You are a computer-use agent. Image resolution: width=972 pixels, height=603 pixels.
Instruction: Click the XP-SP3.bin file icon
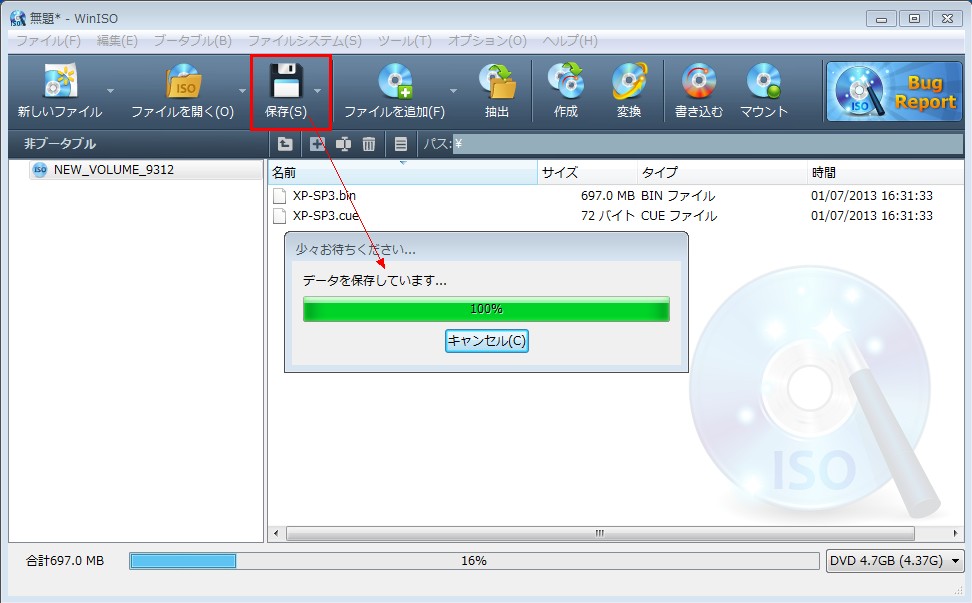coord(280,196)
